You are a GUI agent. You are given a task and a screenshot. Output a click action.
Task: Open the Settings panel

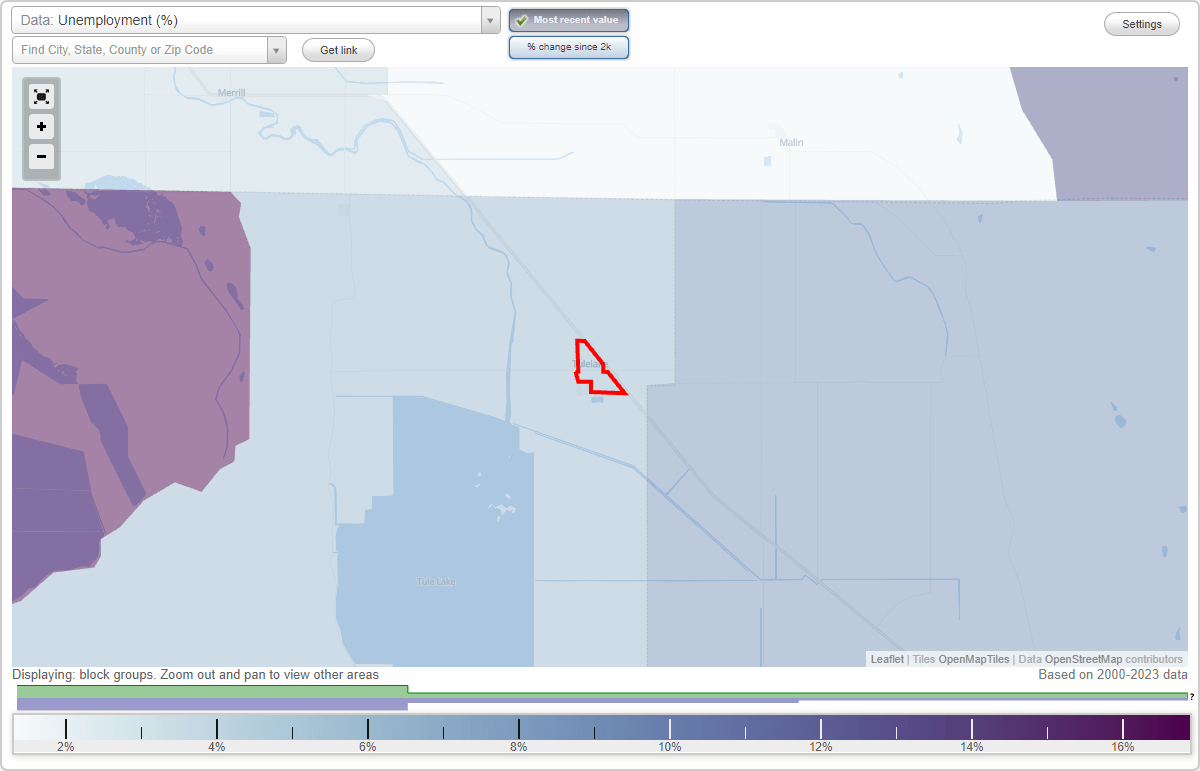pos(1141,23)
